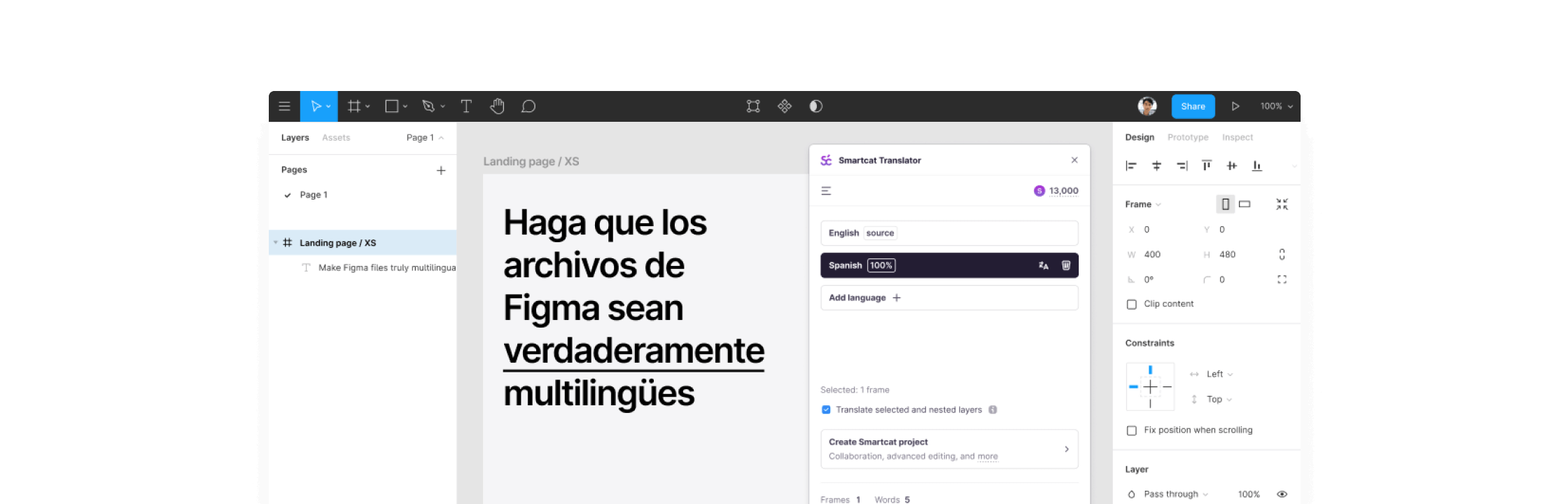Viewport: 1568px width, 504px height.
Task: Select portrait frame orientation
Action: pos(1225,204)
